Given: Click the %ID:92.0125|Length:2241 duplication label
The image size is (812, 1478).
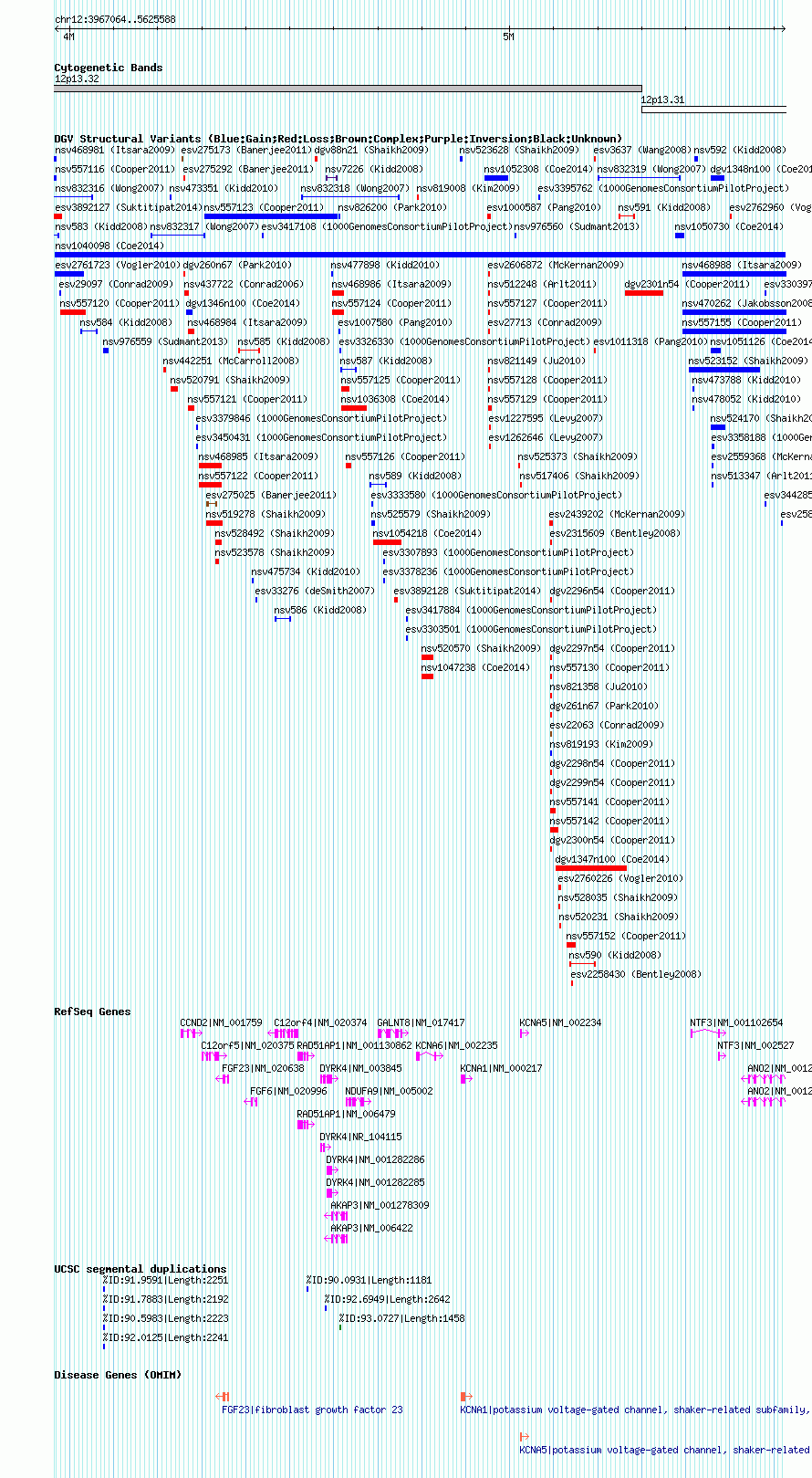Looking at the screenshot, I should pos(166,1337).
